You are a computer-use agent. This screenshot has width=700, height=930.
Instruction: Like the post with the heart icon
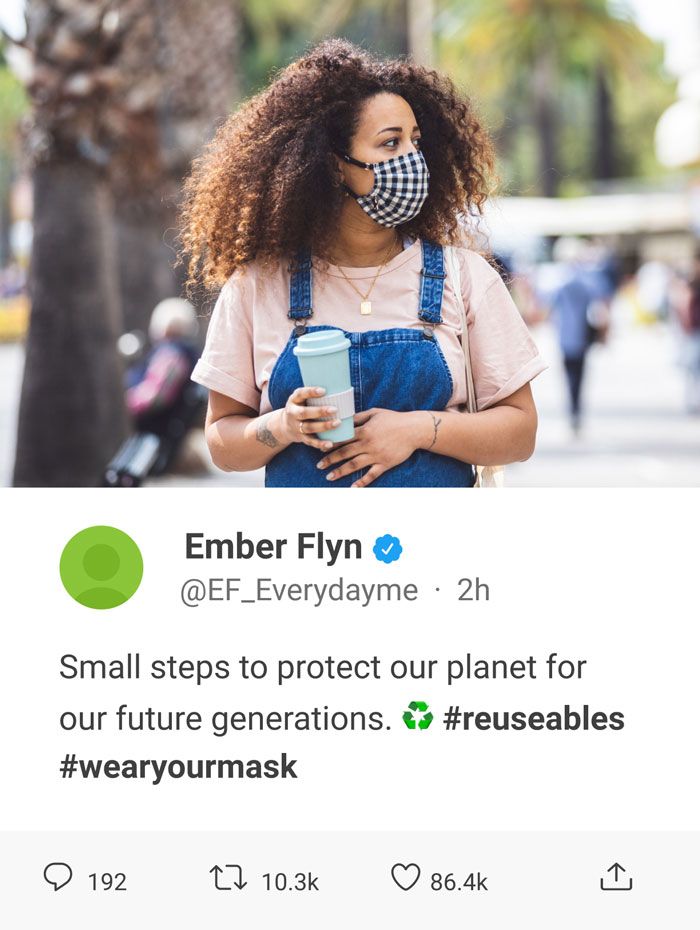[406, 877]
